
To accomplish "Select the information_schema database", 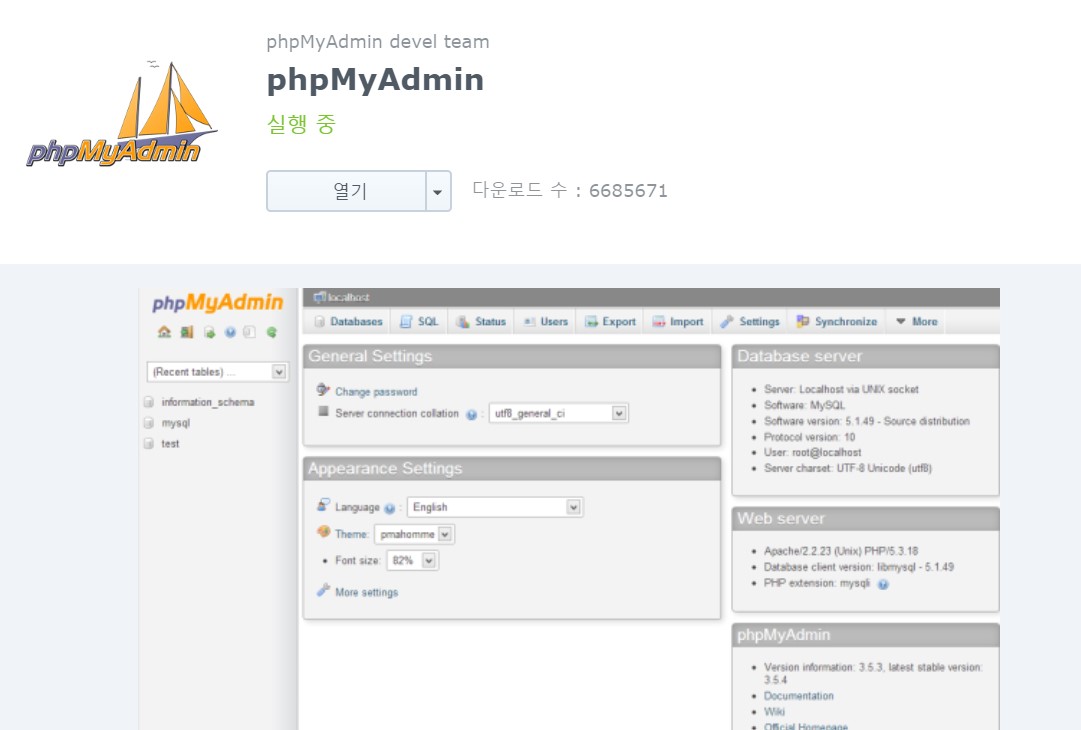I will pyautogui.click(x=208, y=402).
